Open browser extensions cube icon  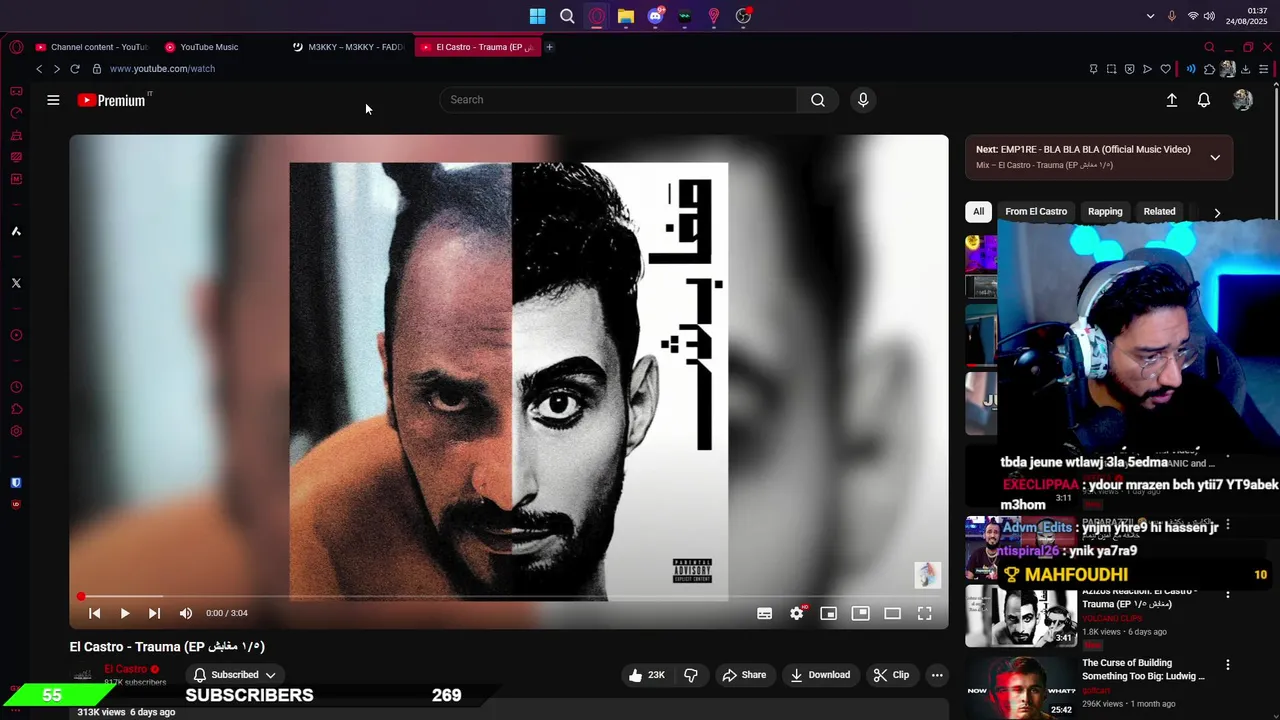click(x=1209, y=69)
